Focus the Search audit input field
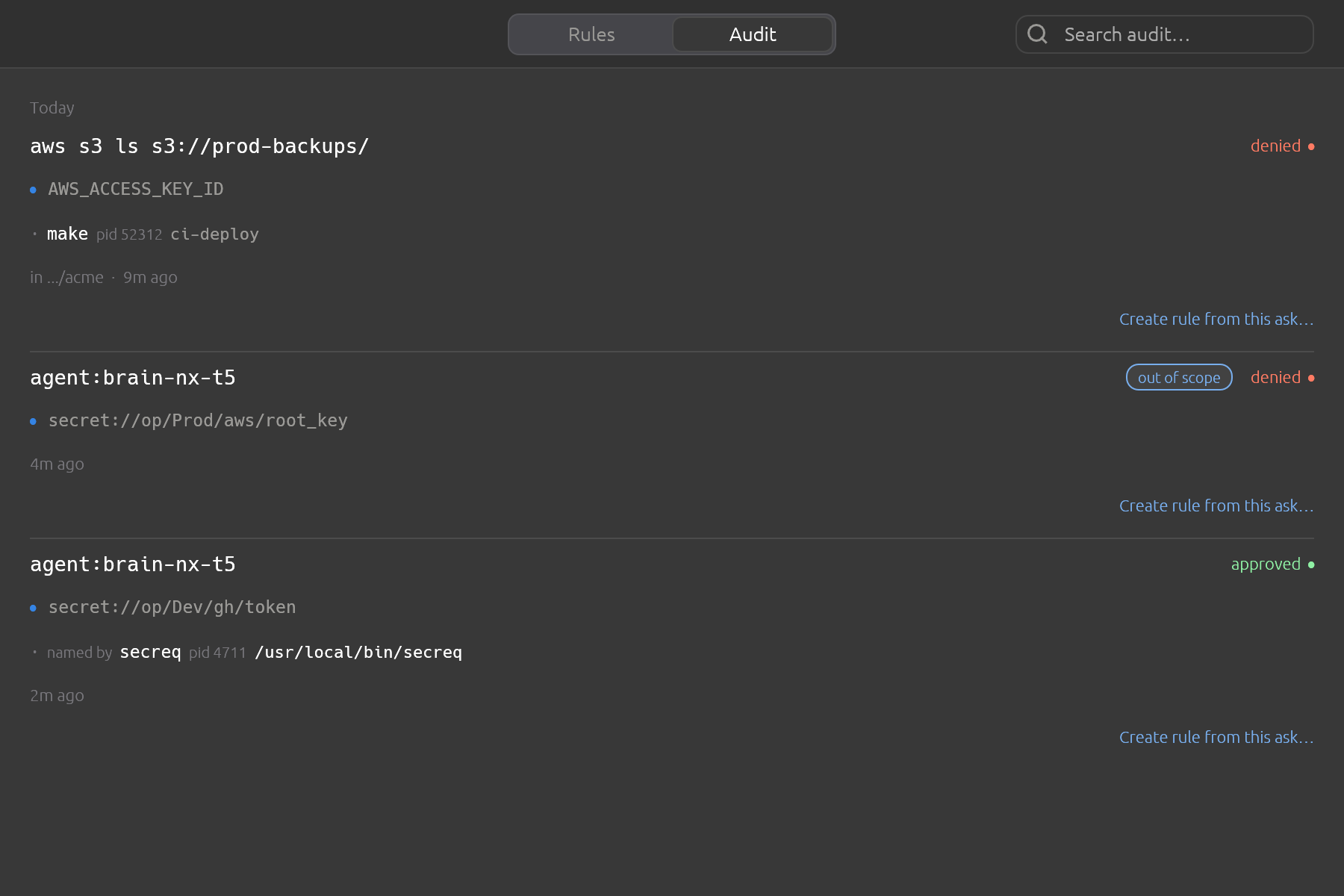Image resolution: width=1344 pixels, height=896 pixels. point(1165,34)
